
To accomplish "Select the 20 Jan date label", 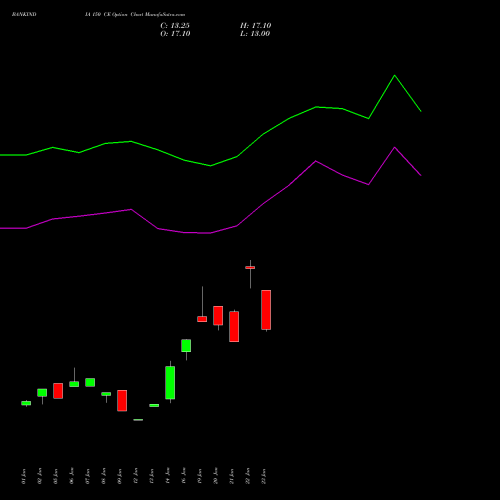I will pos(216,476).
